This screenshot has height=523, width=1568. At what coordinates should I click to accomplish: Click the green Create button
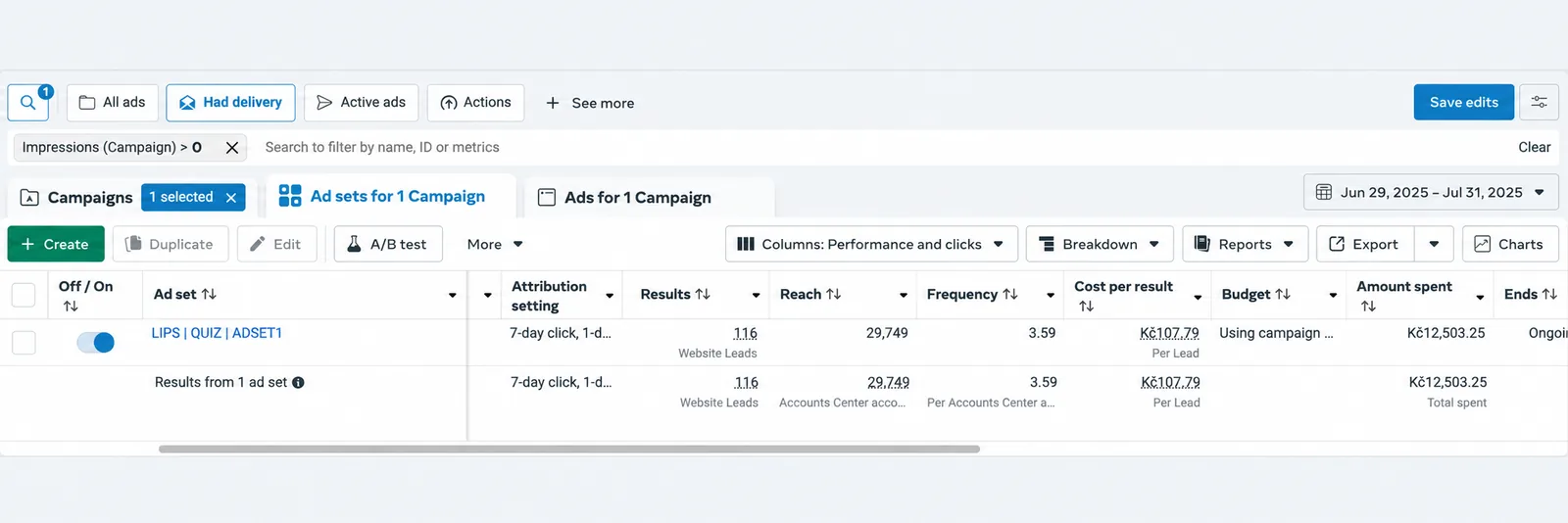pos(56,244)
